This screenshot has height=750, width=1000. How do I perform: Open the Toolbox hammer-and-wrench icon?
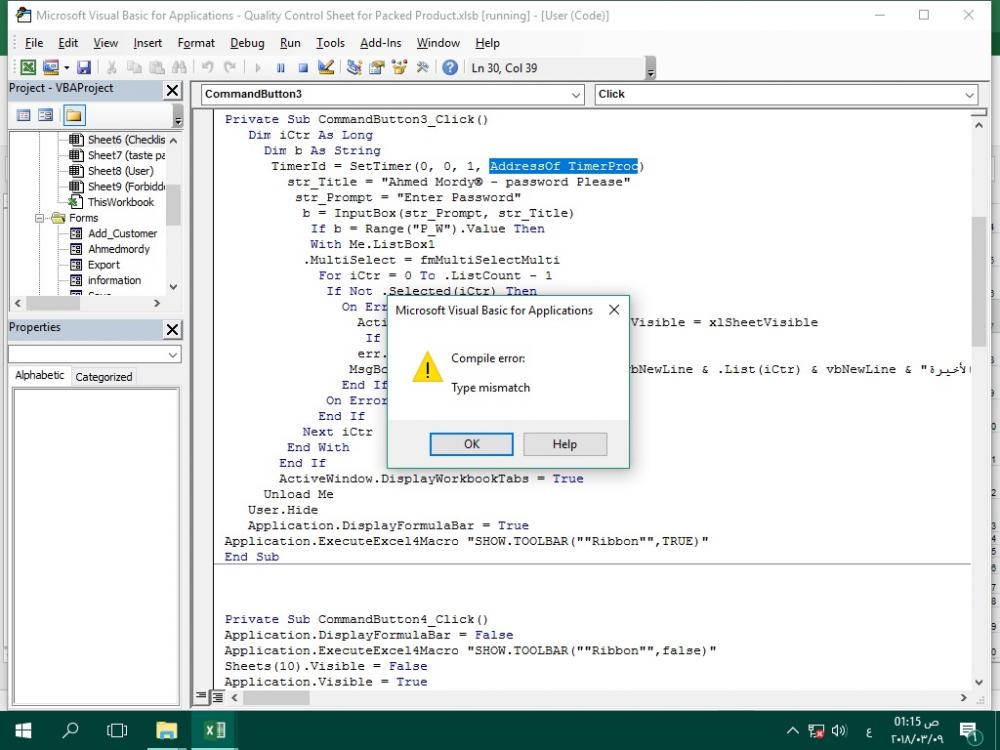click(x=422, y=67)
